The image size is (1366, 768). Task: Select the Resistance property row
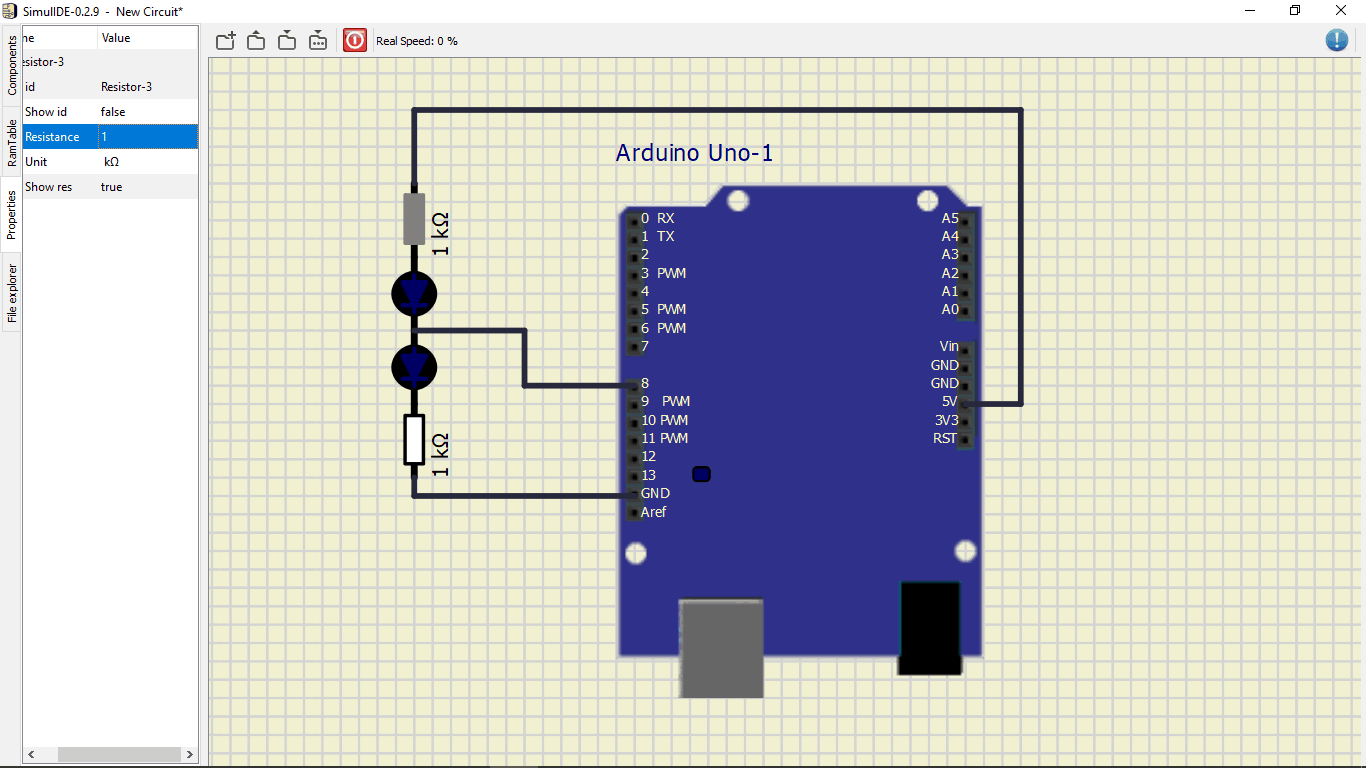[x=110, y=137]
